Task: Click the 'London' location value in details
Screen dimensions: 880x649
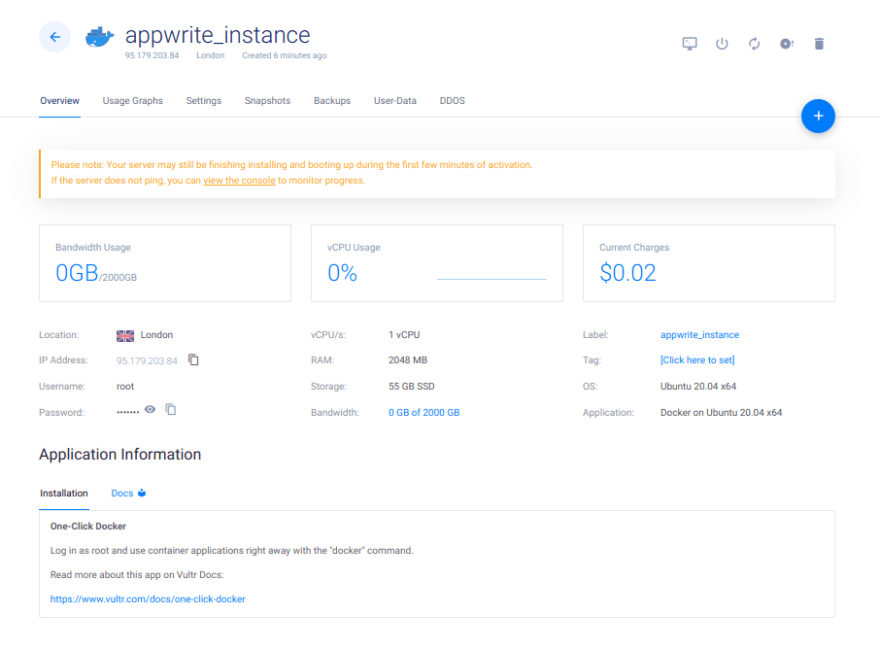Action: point(157,335)
